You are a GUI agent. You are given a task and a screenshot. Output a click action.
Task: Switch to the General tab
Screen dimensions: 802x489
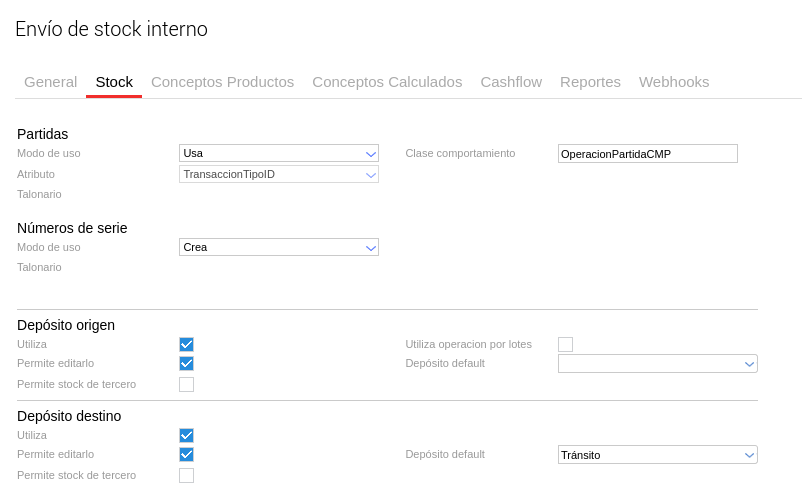(x=50, y=82)
